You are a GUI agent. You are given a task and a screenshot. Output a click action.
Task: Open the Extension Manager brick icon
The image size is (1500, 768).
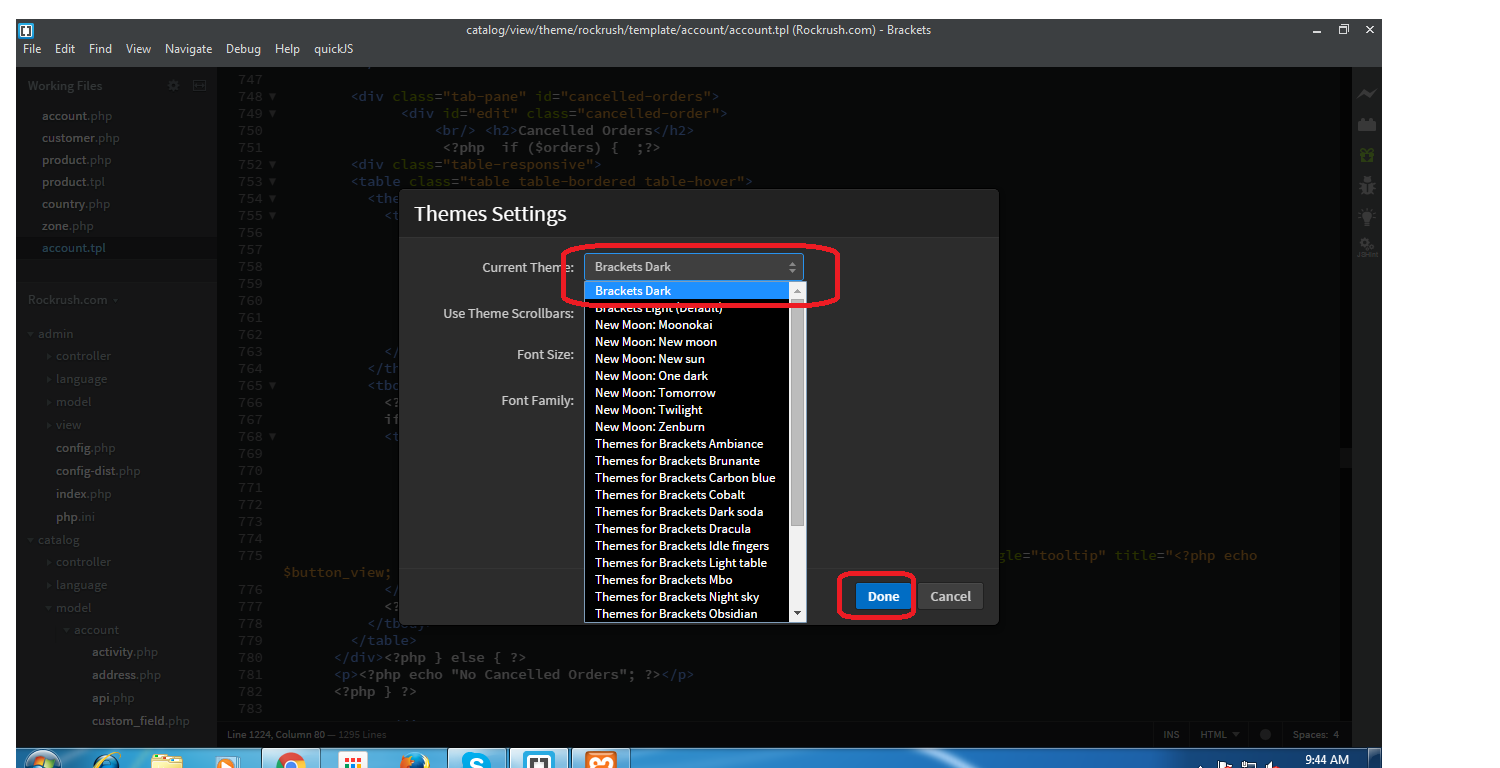pyautogui.click(x=1367, y=123)
